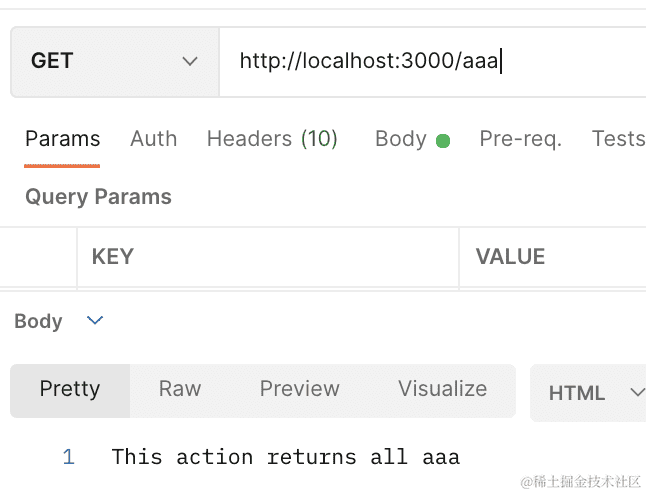Click the GET method dropdown chevron

click(190, 62)
